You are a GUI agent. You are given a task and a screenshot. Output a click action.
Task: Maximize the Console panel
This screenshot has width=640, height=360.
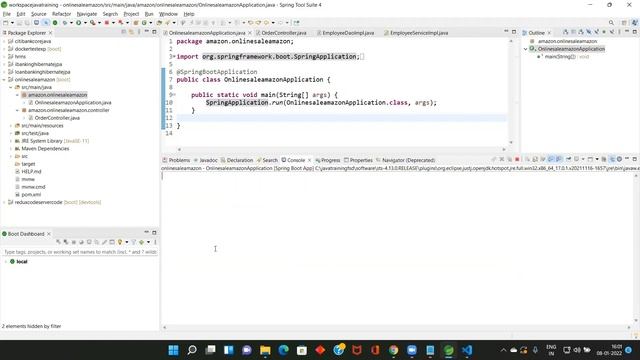click(634, 159)
